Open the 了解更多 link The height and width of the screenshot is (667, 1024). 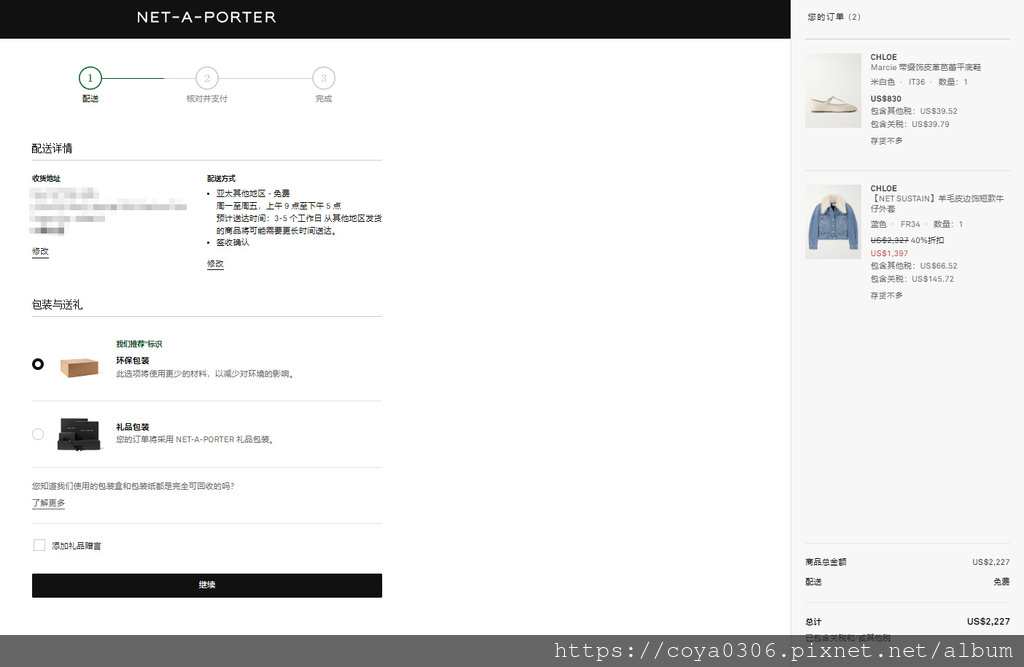pyautogui.click(x=48, y=503)
